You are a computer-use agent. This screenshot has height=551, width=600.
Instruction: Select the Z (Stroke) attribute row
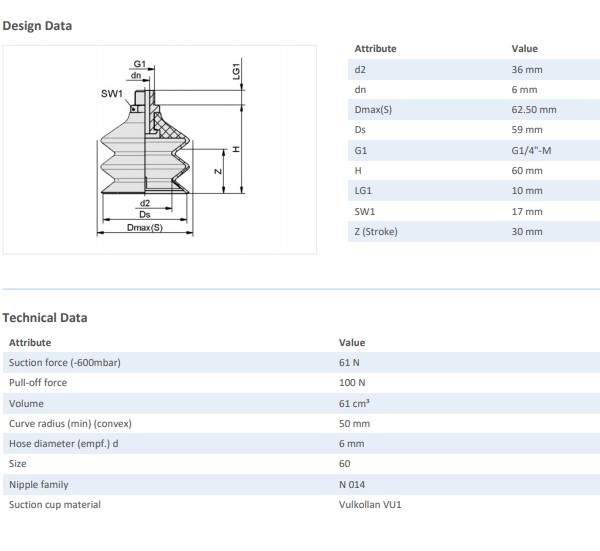tap(378, 231)
